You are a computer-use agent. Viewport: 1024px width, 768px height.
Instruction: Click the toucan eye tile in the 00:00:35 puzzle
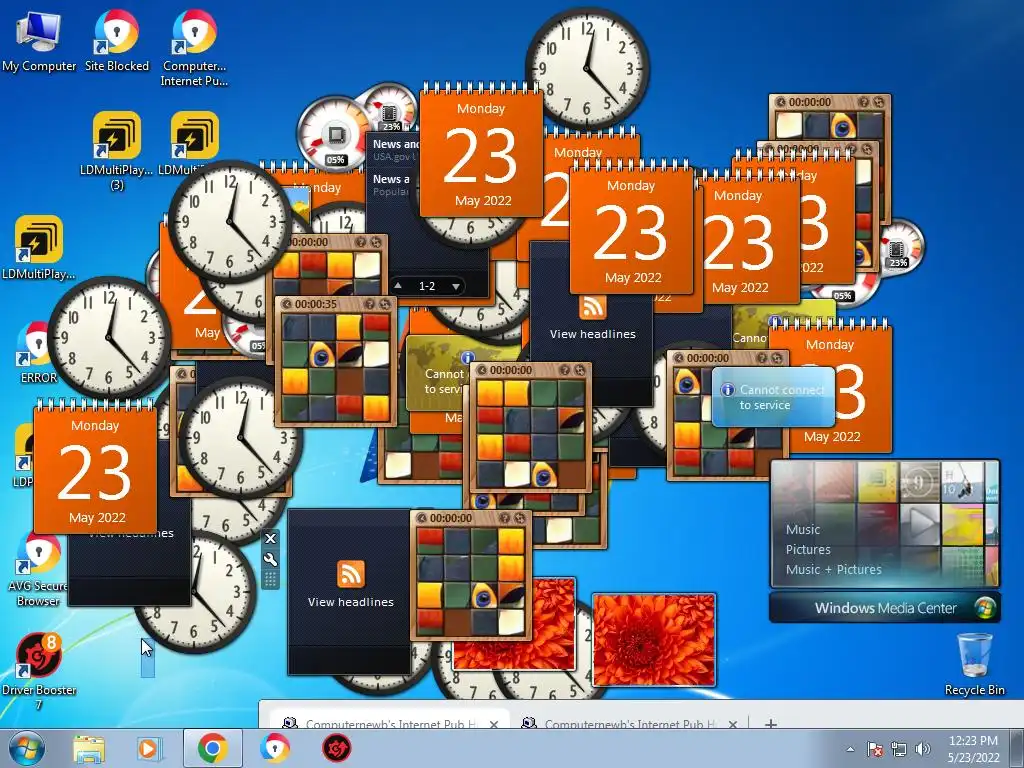tap(322, 355)
